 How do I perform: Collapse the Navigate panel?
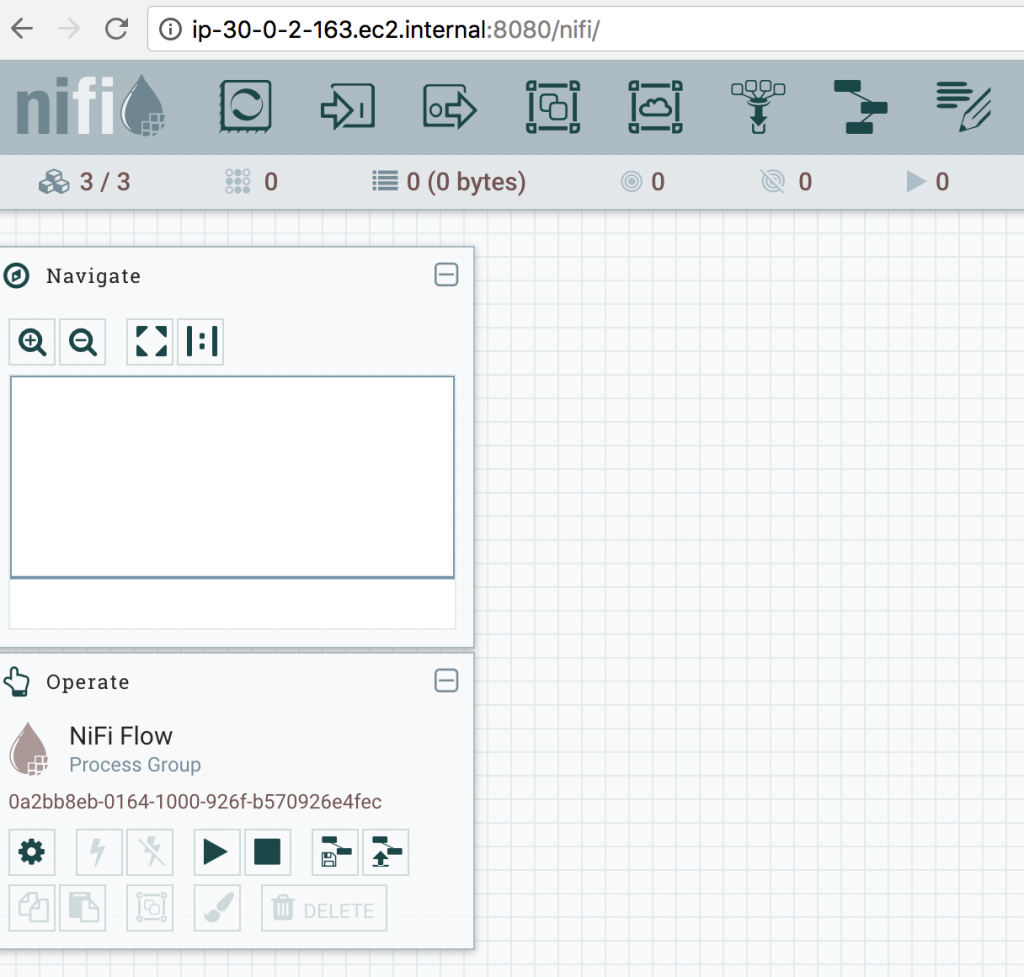[446, 275]
